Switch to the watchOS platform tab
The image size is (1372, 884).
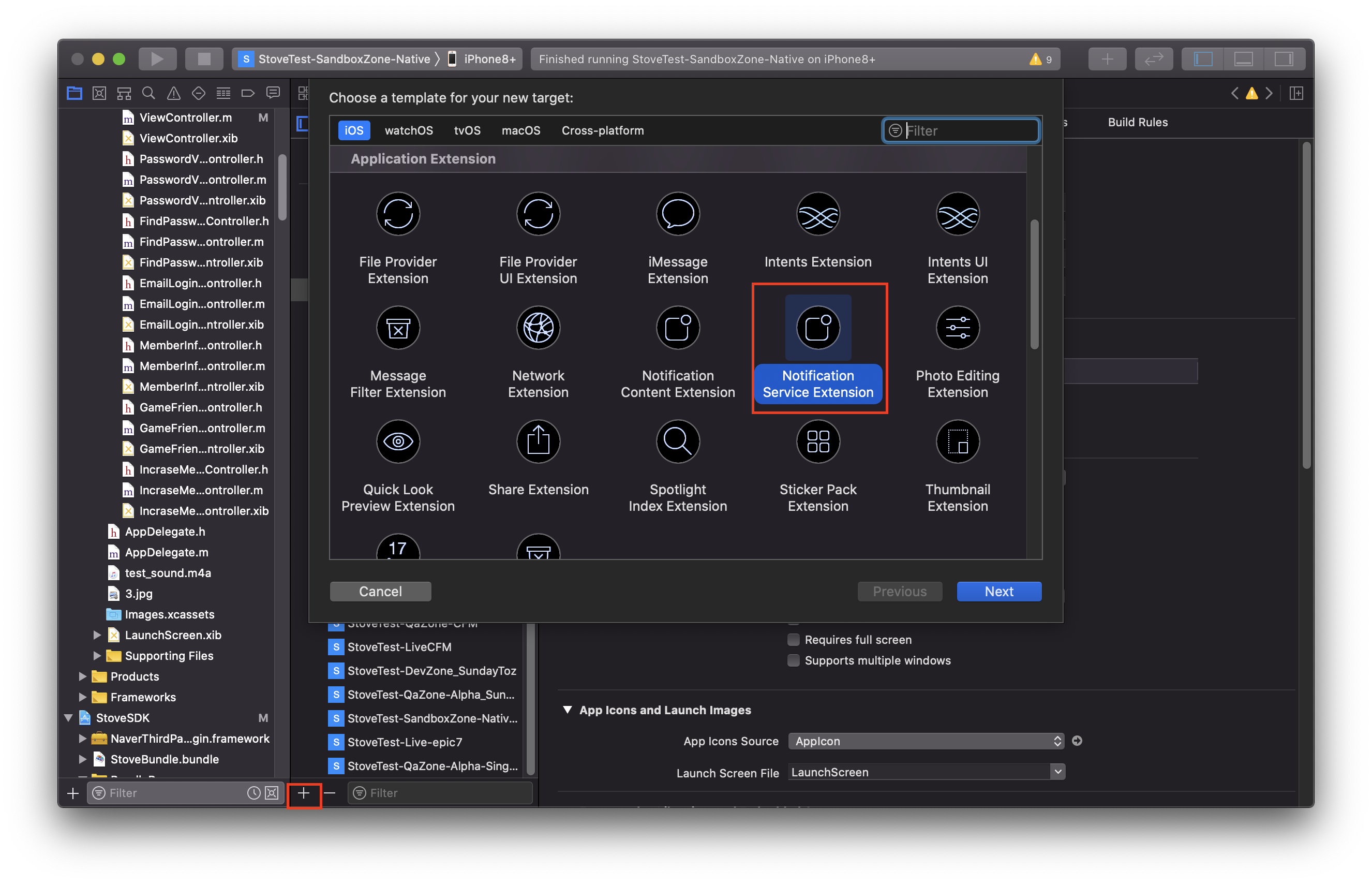click(x=409, y=130)
